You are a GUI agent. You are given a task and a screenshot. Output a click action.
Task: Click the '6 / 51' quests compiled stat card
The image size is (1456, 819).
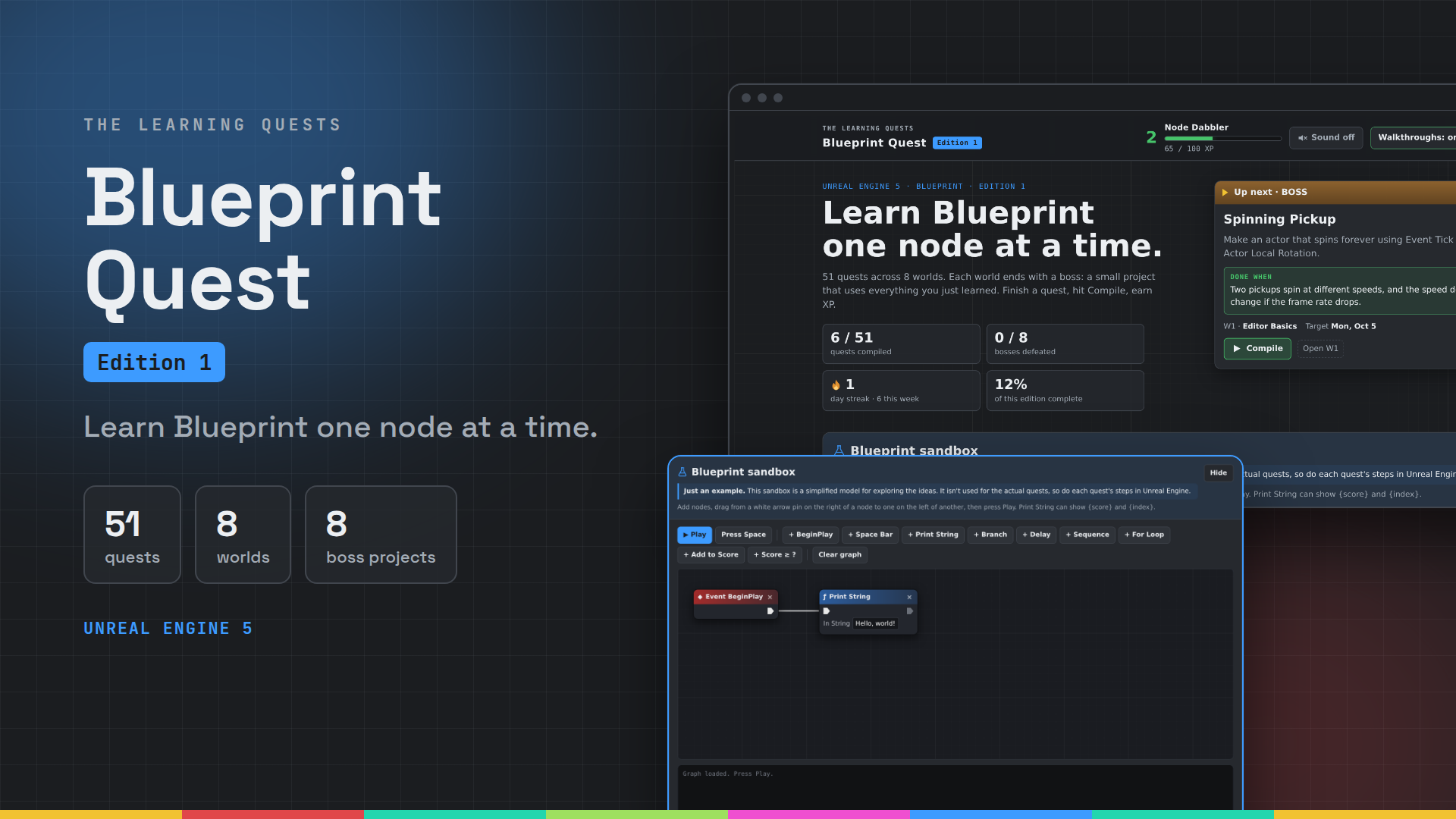pos(901,344)
